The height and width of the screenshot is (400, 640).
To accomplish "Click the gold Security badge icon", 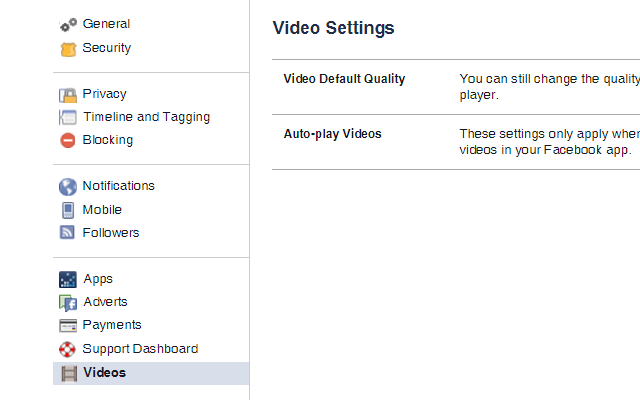I will pyautogui.click(x=68, y=48).
